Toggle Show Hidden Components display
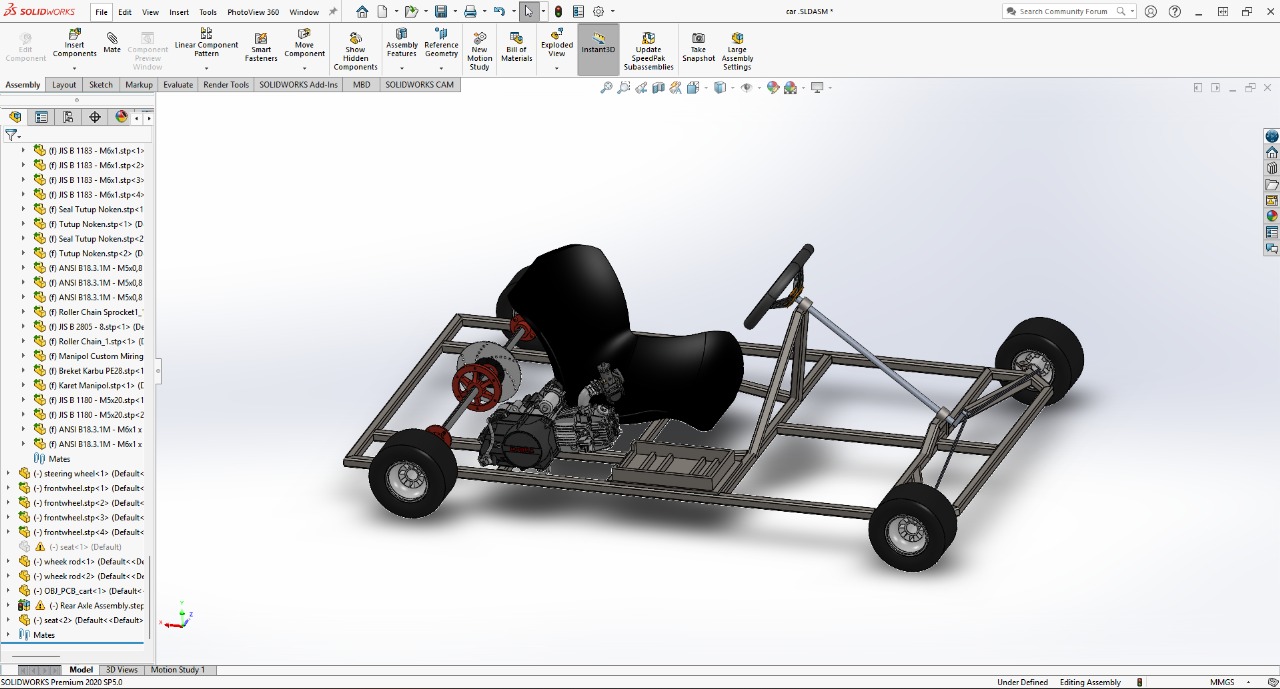Image resolution: width=1280 pixels, height=689 pixels. (x=355, y=43)
